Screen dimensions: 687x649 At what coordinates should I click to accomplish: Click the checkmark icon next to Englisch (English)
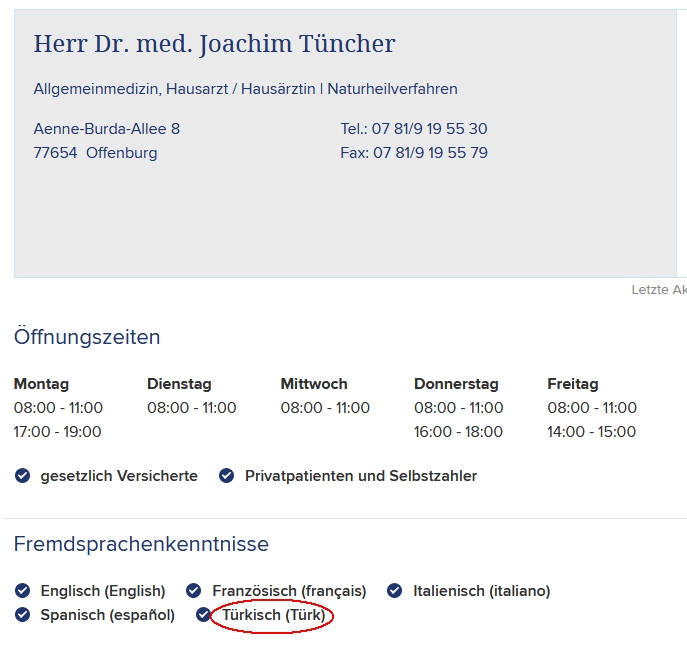click(x=22, y=591)
